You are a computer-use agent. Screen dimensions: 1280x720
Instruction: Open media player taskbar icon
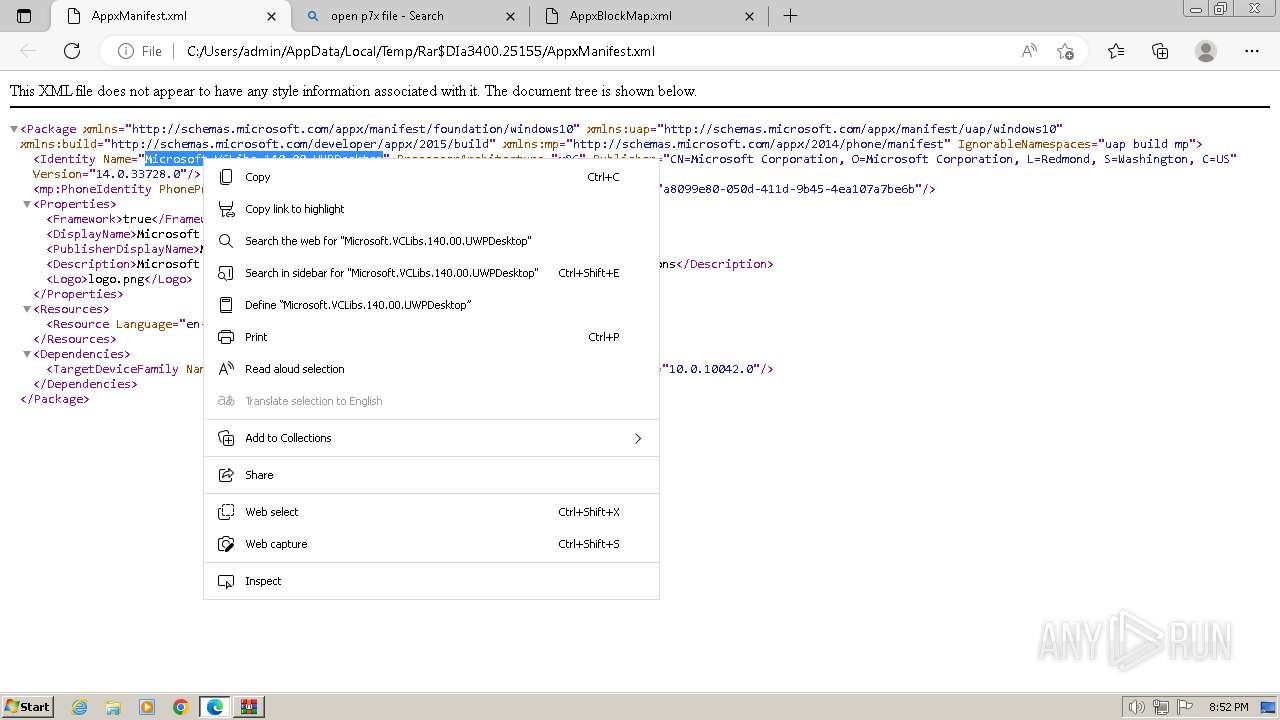[x=147, y=707]
